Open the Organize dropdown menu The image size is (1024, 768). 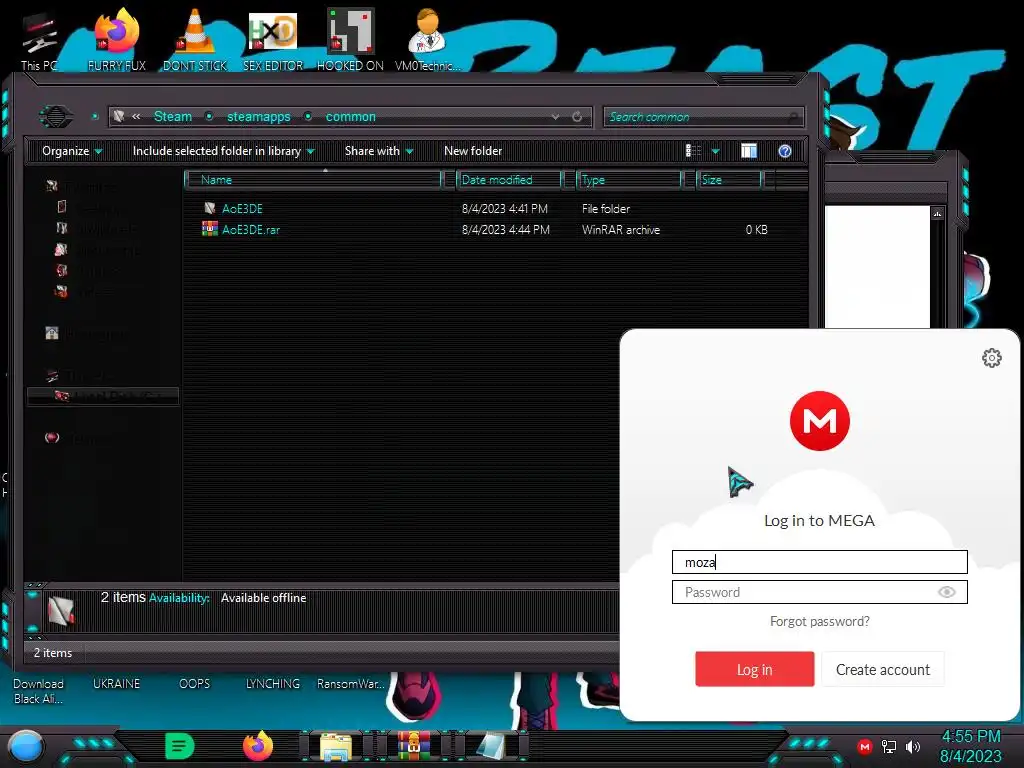[72, 152]
